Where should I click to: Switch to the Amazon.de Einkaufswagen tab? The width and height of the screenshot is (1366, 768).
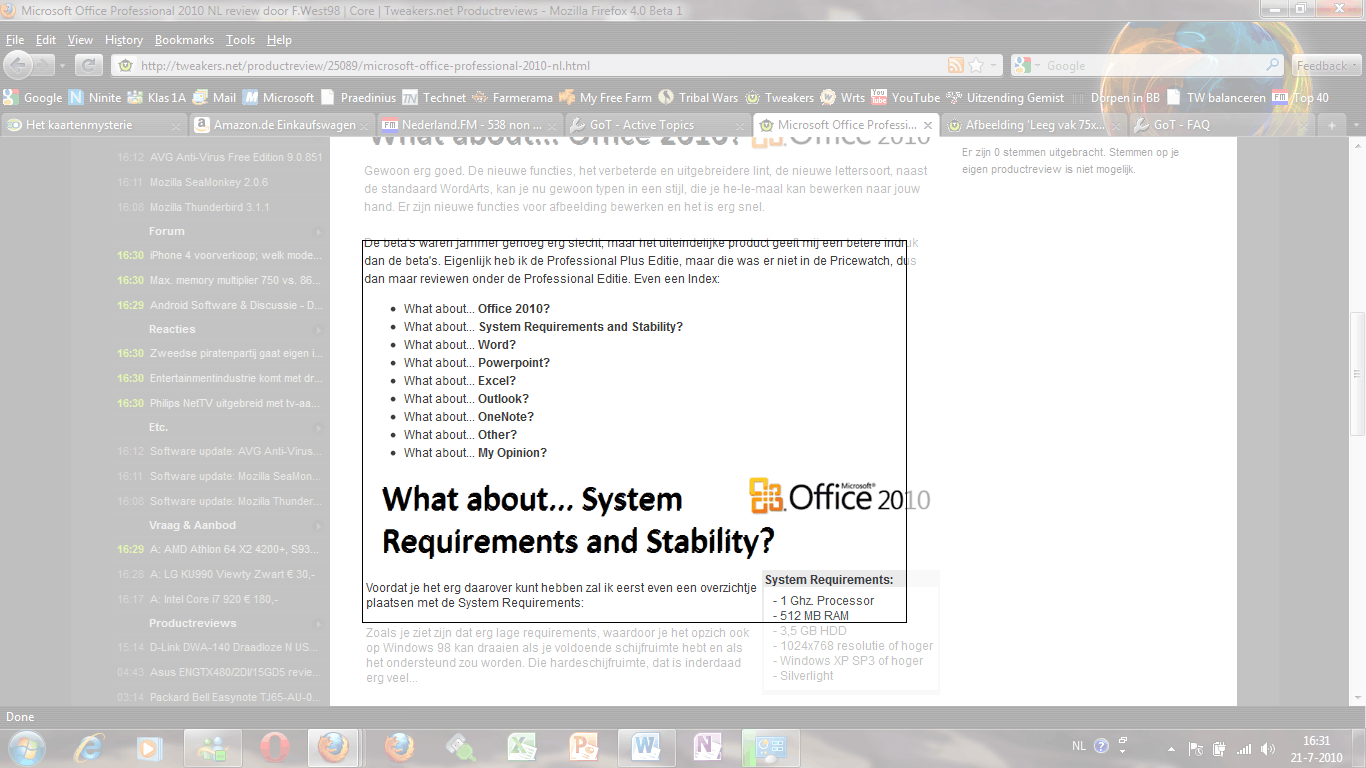coord(281,125)
